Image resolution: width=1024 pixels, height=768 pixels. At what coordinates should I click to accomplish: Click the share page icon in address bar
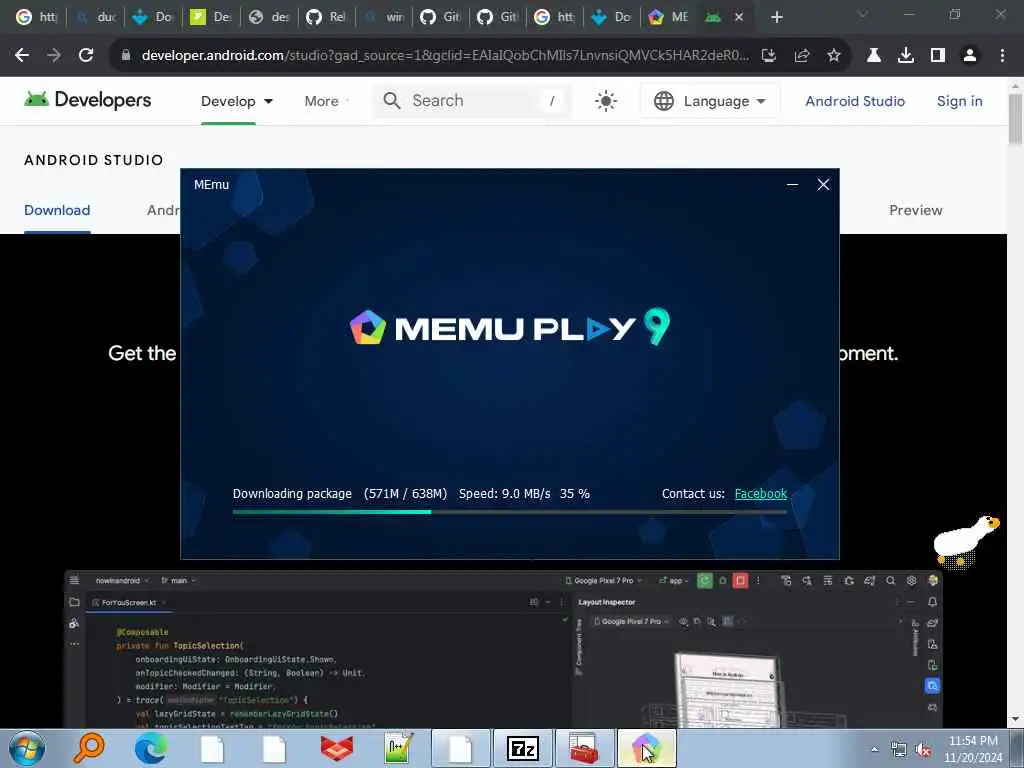coord(802,56)
